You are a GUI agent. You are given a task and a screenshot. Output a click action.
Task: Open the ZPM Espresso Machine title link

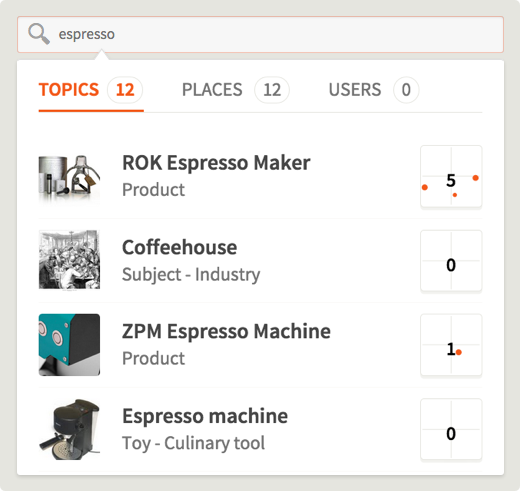226,331
